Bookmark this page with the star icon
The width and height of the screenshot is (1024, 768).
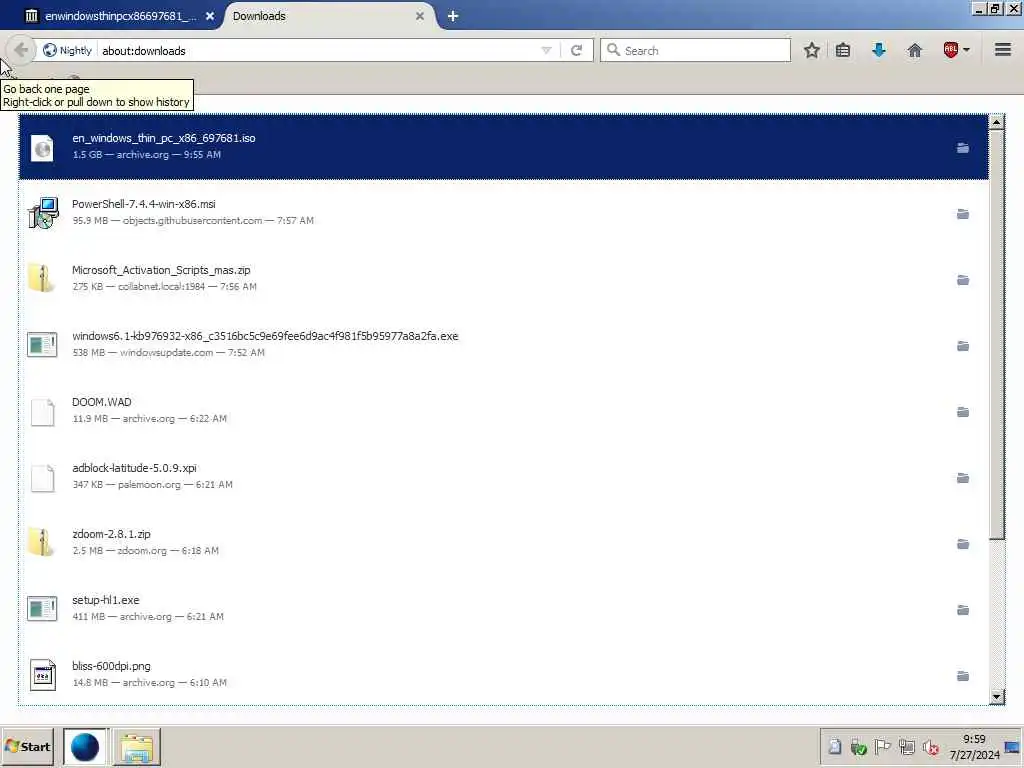[812, 50]
